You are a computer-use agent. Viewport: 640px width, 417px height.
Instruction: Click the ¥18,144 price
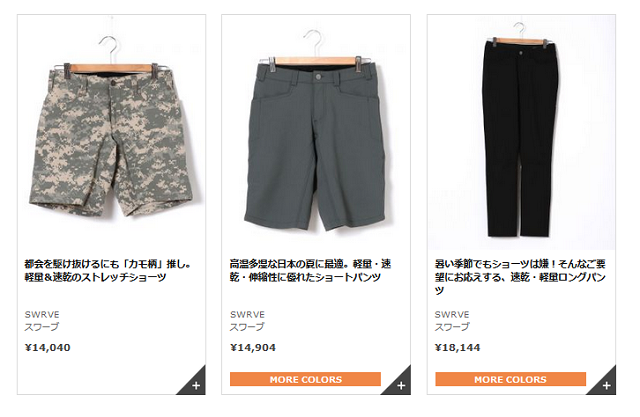(x=458, y=348)
